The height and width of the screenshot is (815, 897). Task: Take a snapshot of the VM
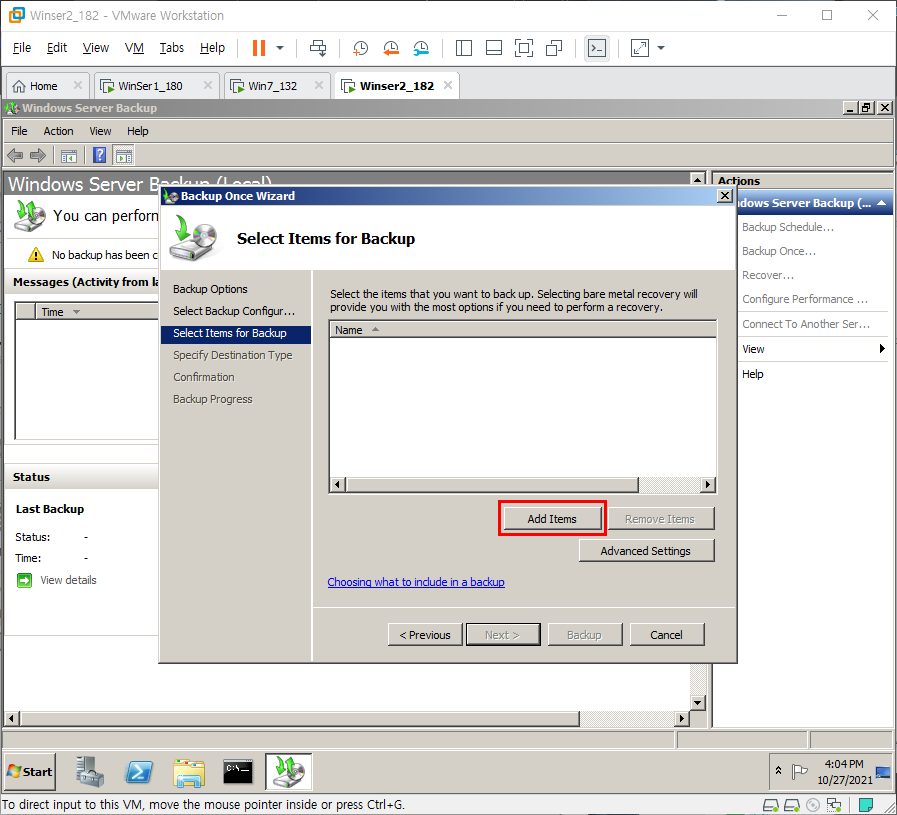tap(360, 48)
